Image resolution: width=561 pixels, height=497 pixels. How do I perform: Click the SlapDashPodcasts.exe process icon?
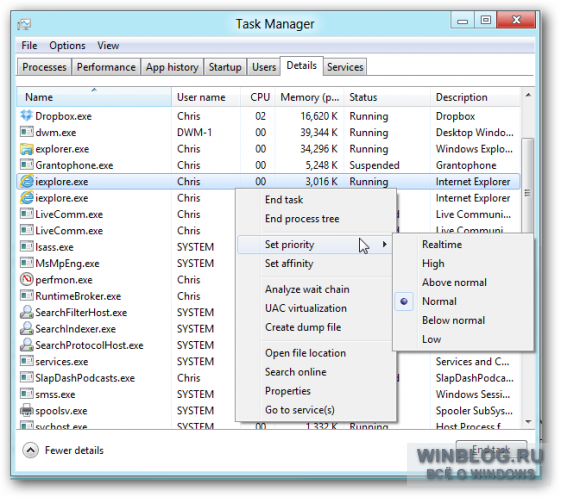pyautogui.click(x=26, y=378)
